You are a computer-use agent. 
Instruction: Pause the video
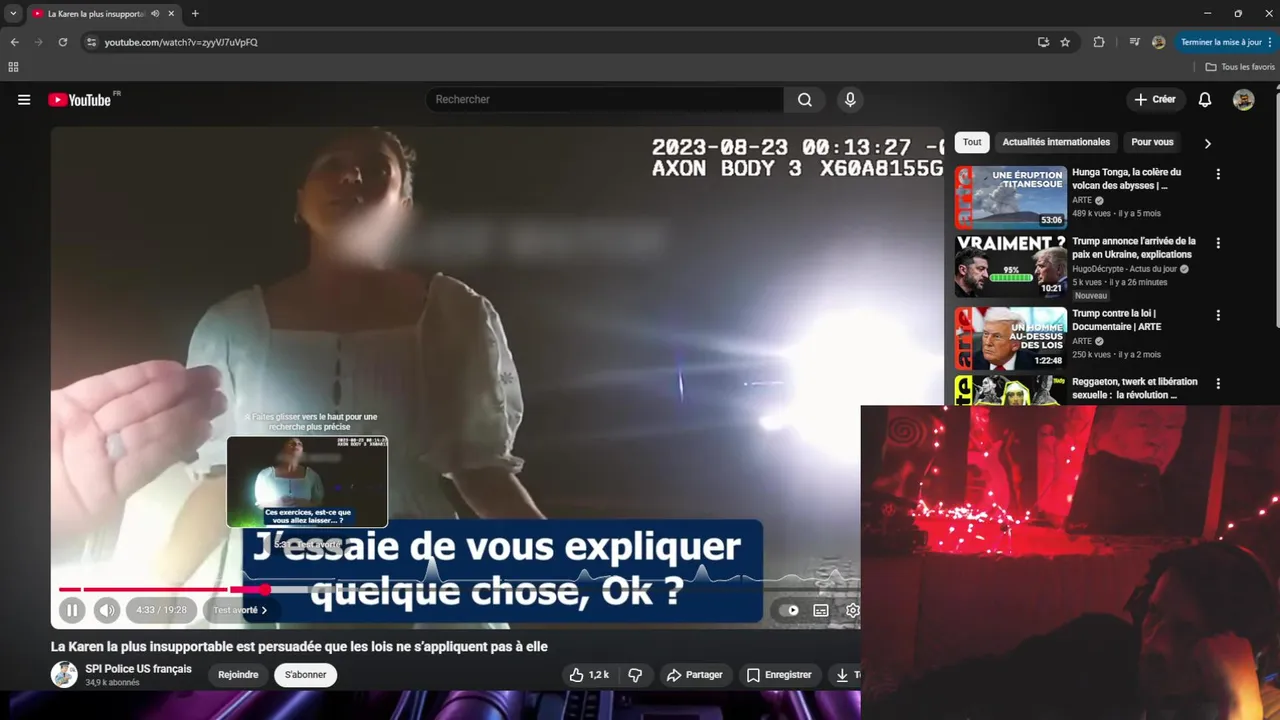pos(72,610)
